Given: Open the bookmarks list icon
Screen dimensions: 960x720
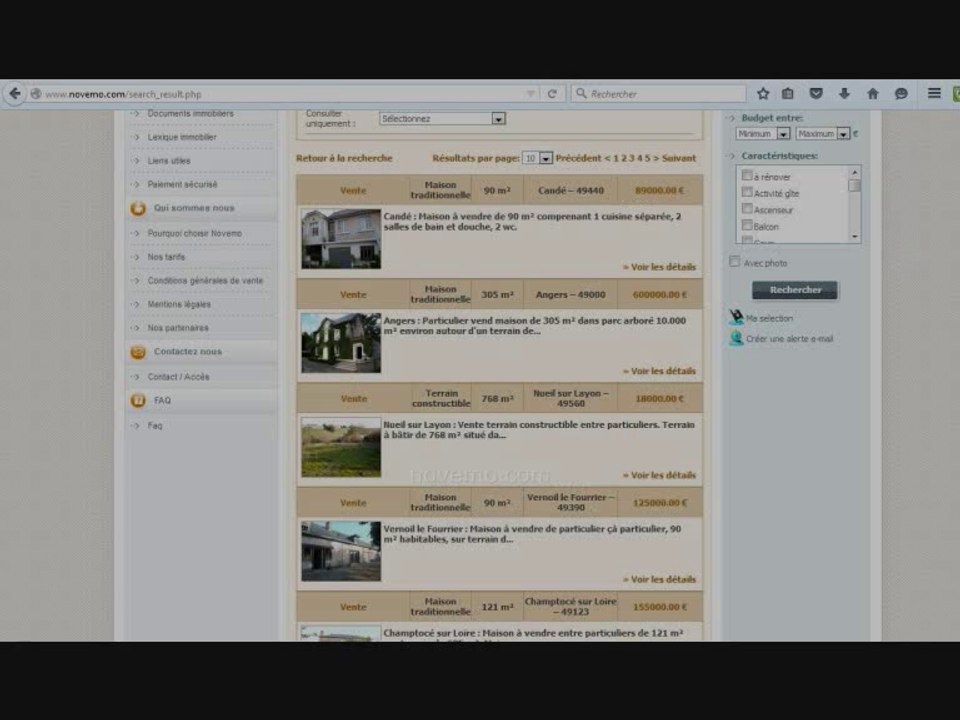Looking at the screenshot, I should click(x=788, y=94).
